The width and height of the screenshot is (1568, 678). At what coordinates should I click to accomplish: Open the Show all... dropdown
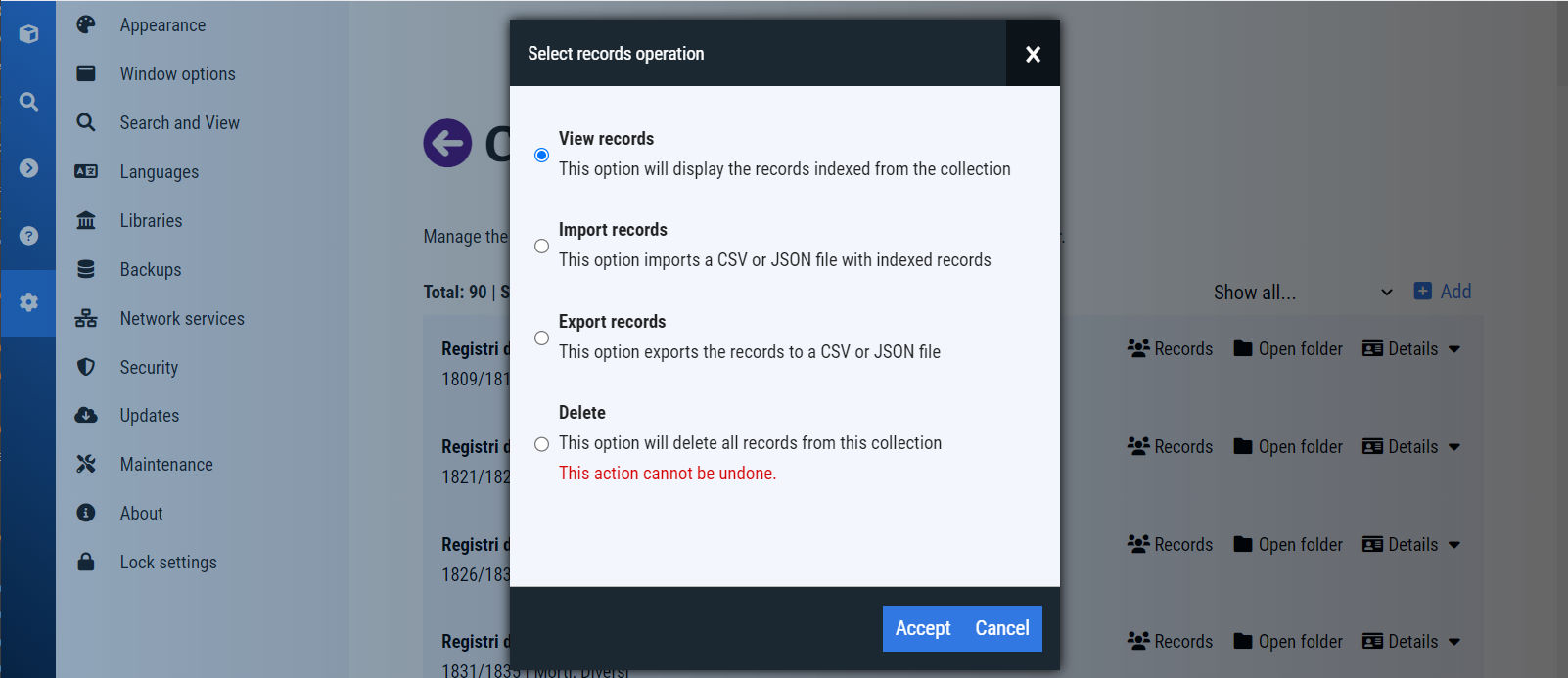tap(1303, 293)
